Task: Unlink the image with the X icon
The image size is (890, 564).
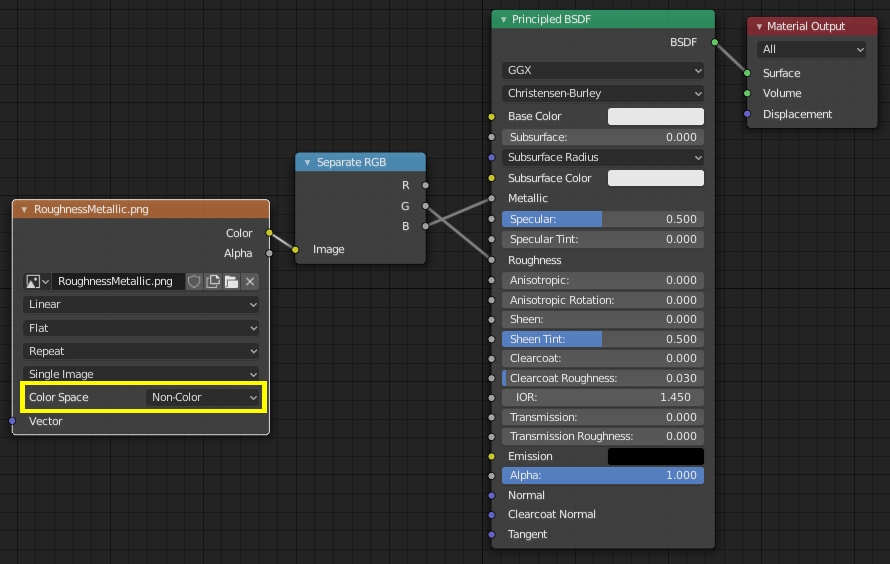Action: [x=250, y=282]
